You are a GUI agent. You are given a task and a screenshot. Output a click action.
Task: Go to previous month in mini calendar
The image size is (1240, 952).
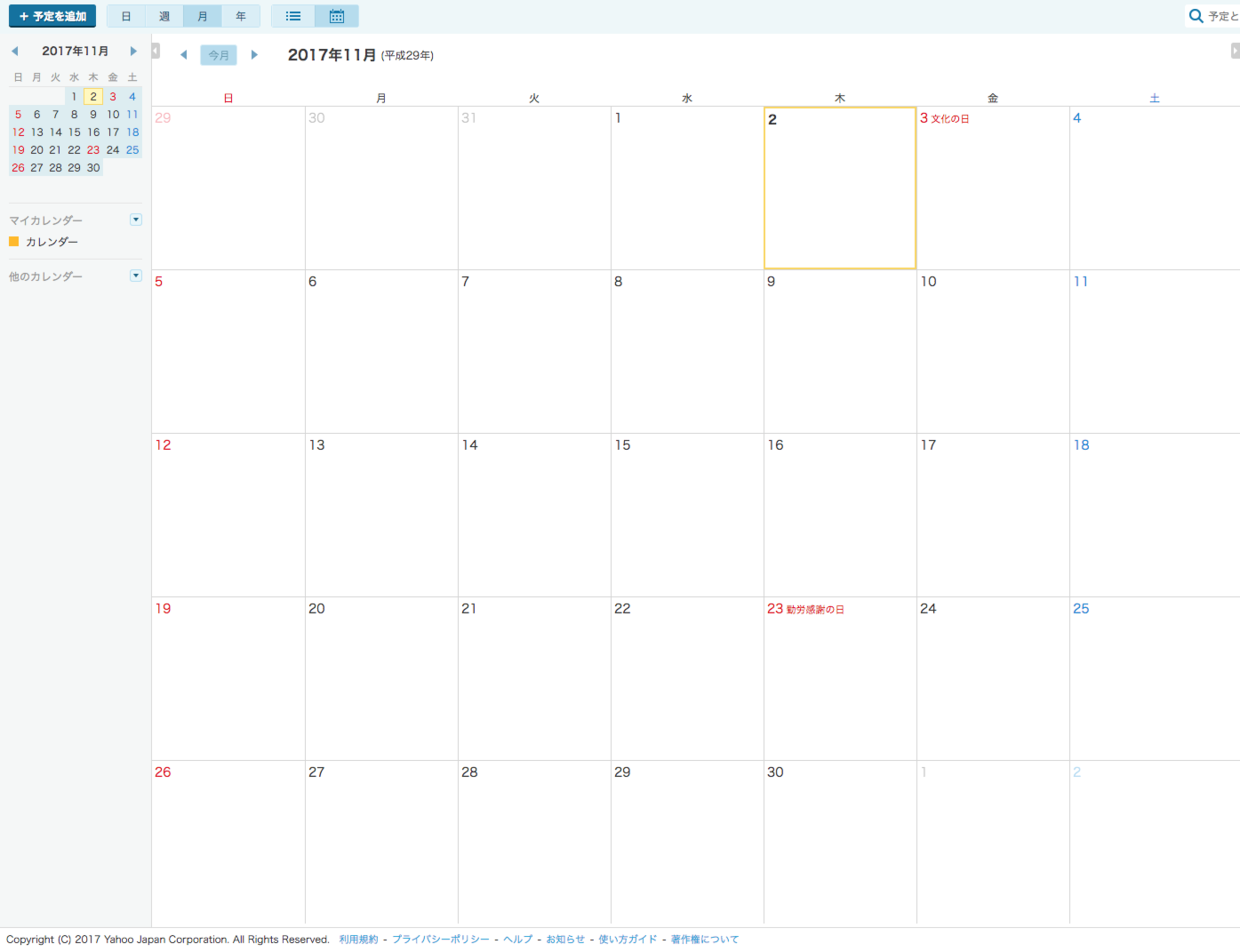tap(15, 51)
